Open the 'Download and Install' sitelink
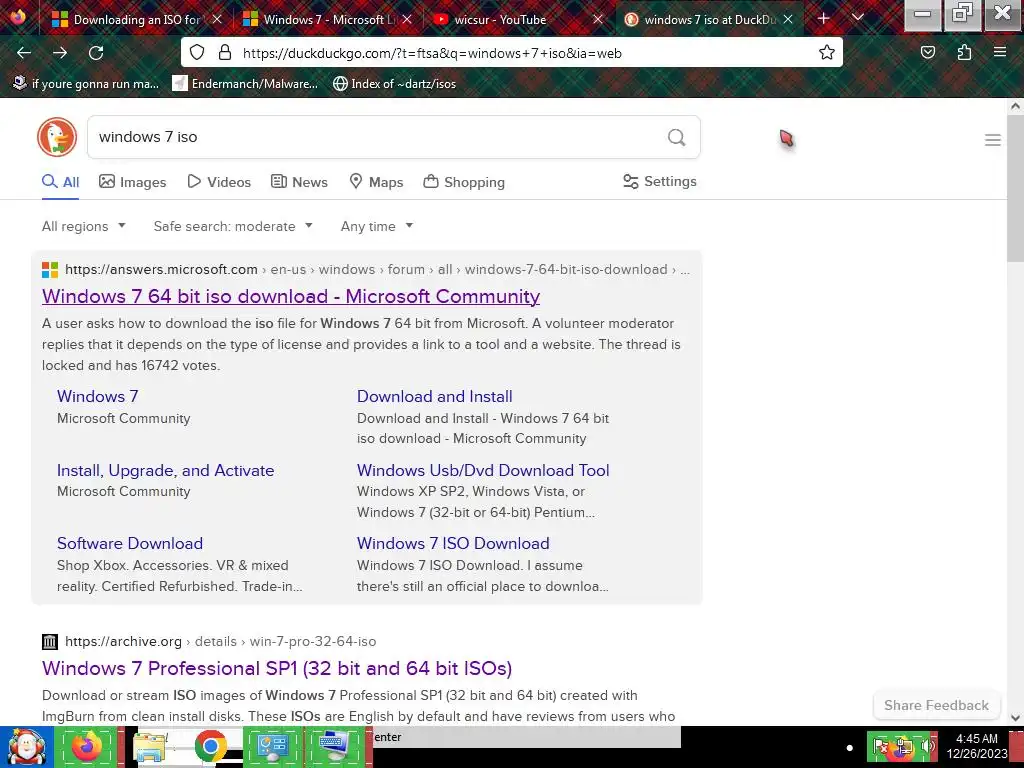This screenshot has width=1024, height=768. [434, 396]
